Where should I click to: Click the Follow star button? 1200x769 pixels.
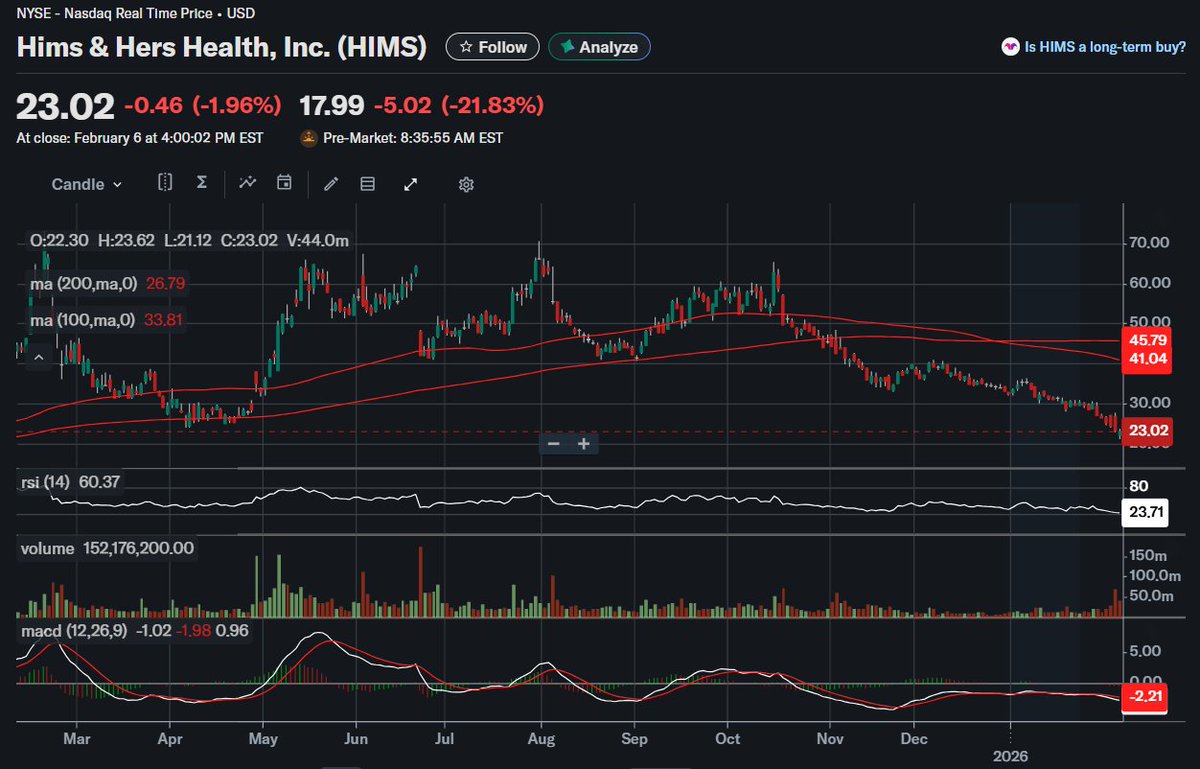pyautogui.click(x=493, y=47)
